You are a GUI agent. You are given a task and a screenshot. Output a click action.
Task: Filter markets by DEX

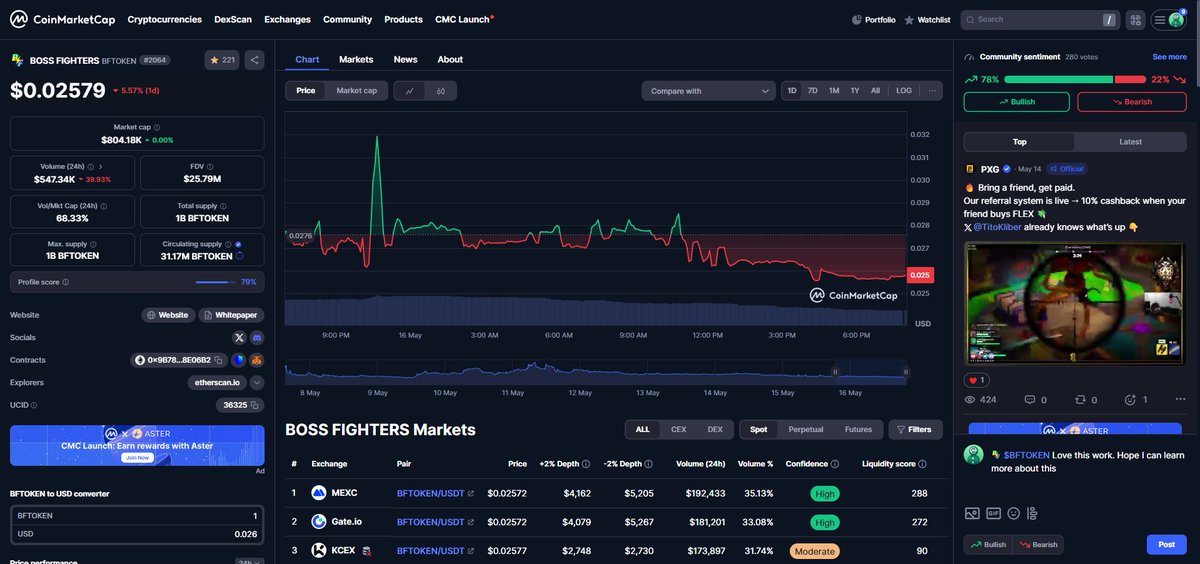coord(715,430)
